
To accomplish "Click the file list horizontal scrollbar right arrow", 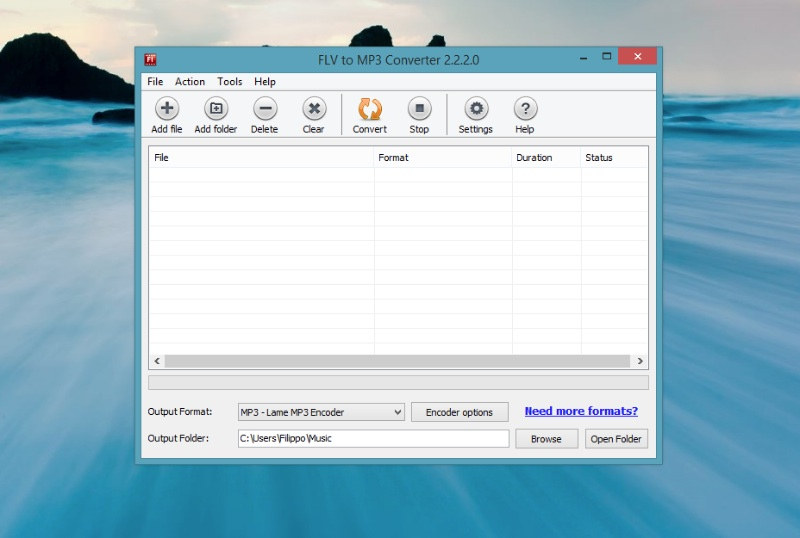I will pyautogui.click(x=640, y=361).
